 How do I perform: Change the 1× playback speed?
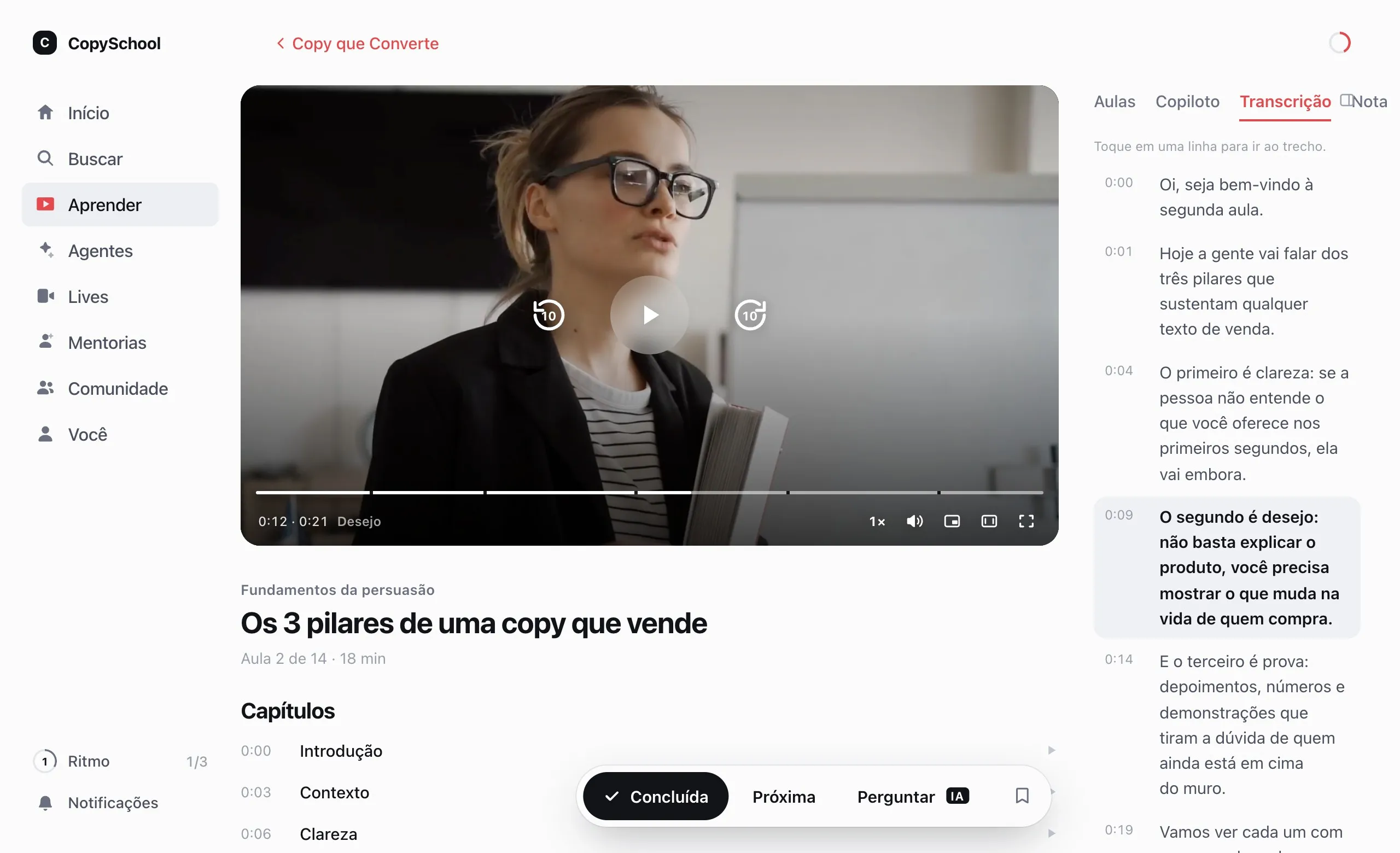pyautogui.click(x=877, y=521)
